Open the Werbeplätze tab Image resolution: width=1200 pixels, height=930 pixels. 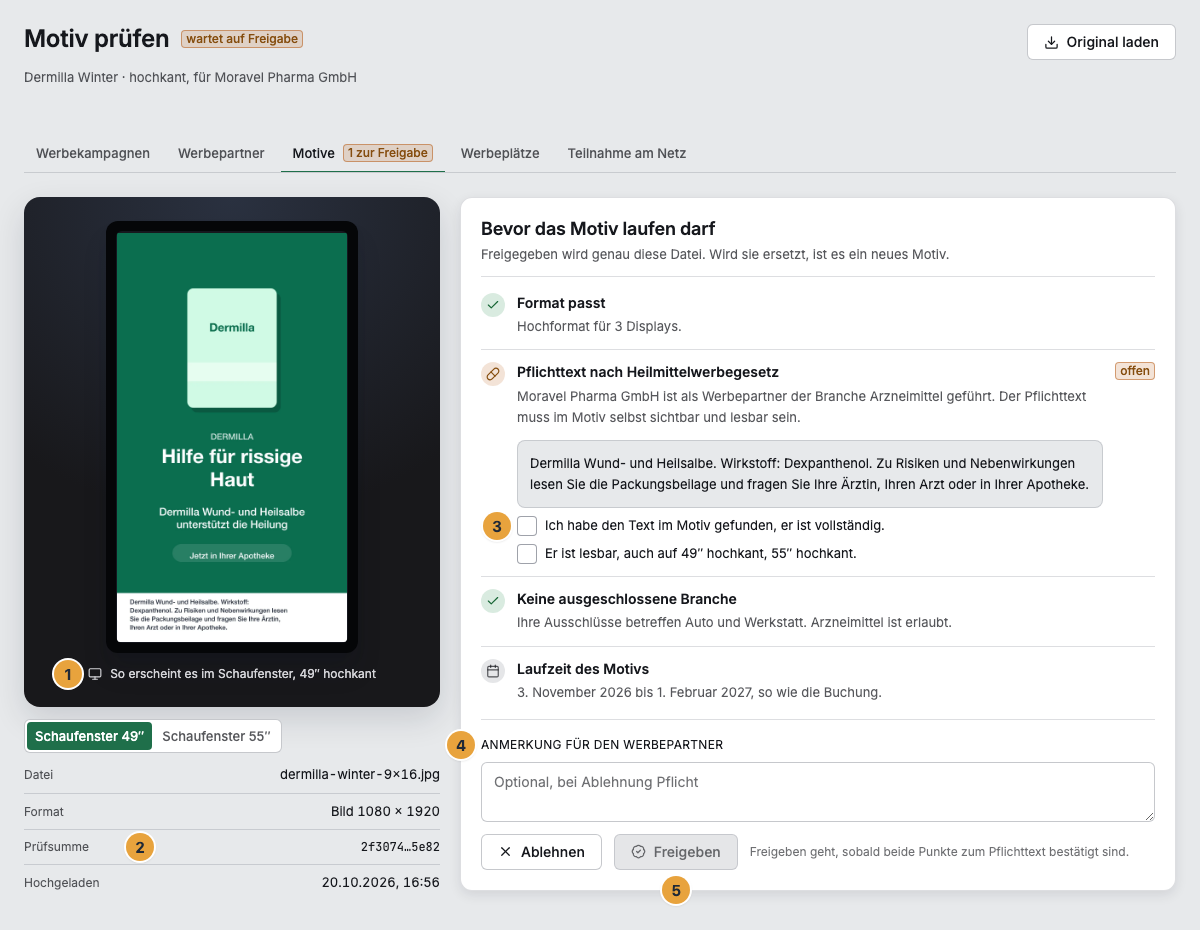click(x=500, y=153)
